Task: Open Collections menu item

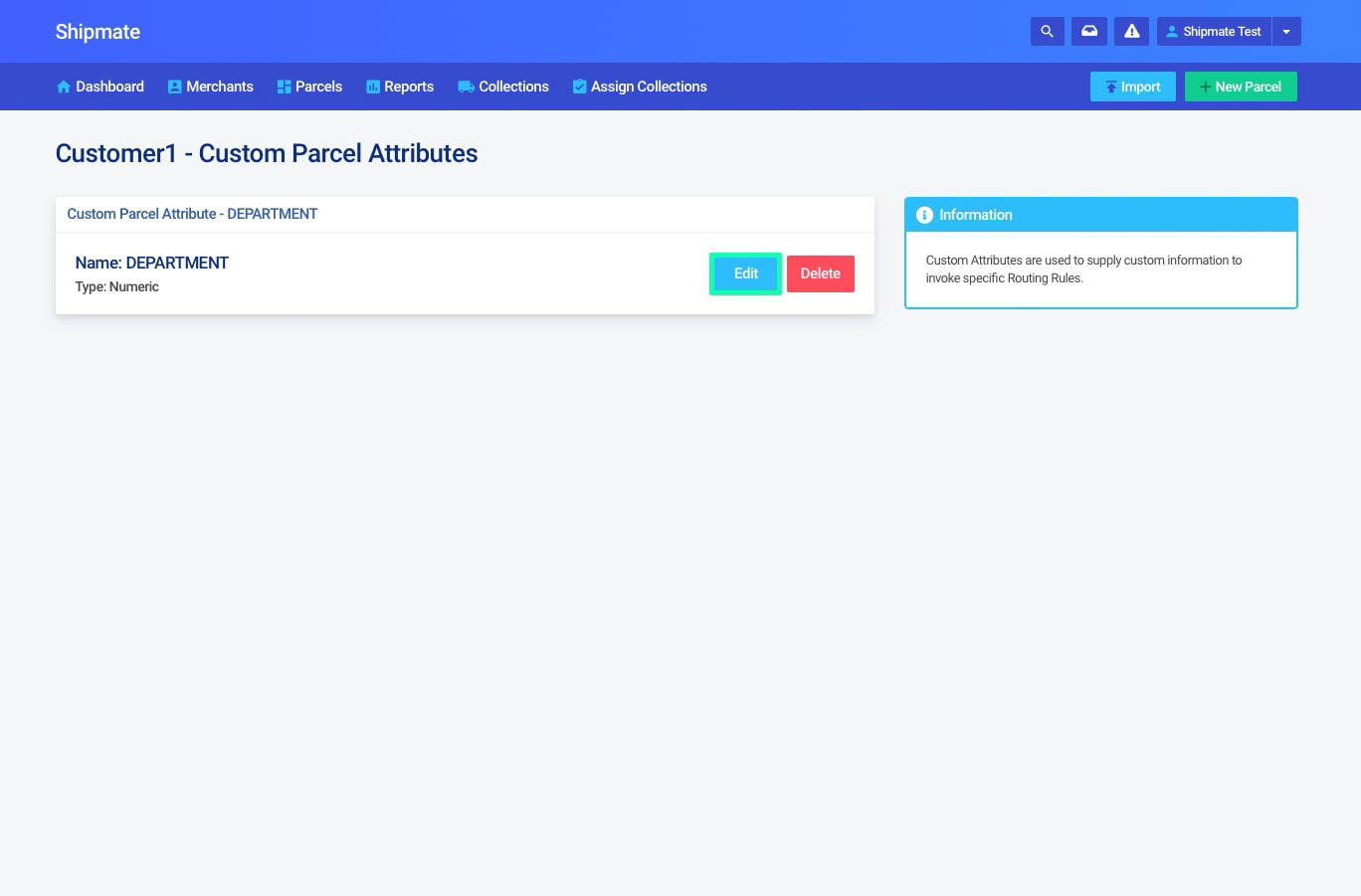Action: click(503, 87)
